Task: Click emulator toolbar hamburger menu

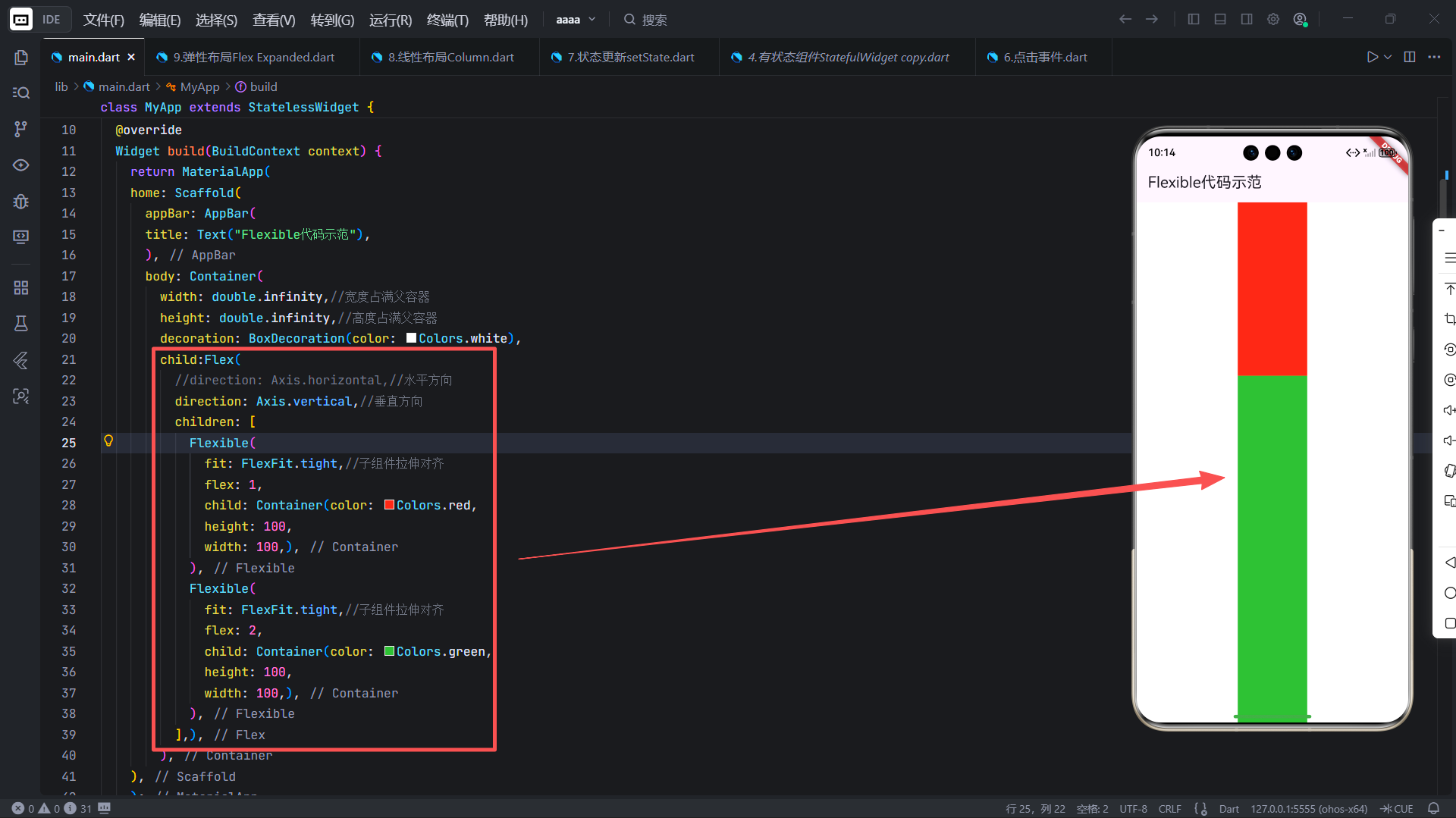Action: [1449, 258]
